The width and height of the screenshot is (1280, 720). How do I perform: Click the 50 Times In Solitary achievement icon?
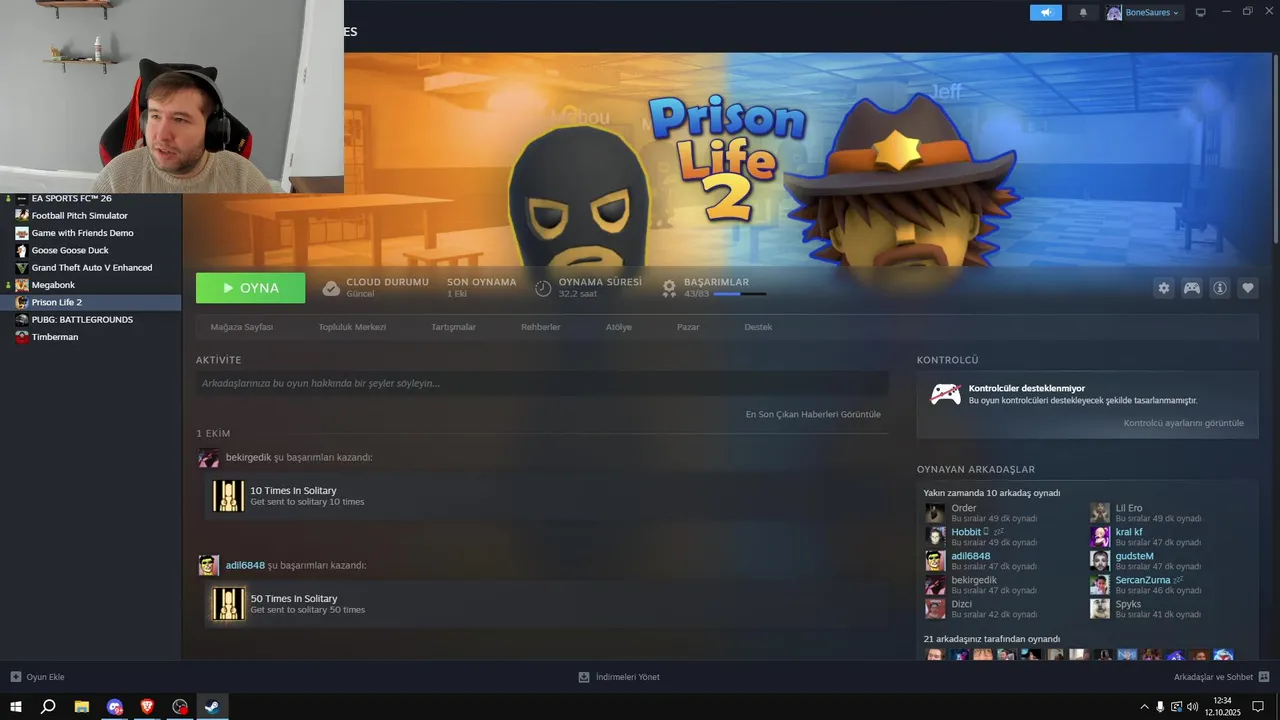coord(228,604)
